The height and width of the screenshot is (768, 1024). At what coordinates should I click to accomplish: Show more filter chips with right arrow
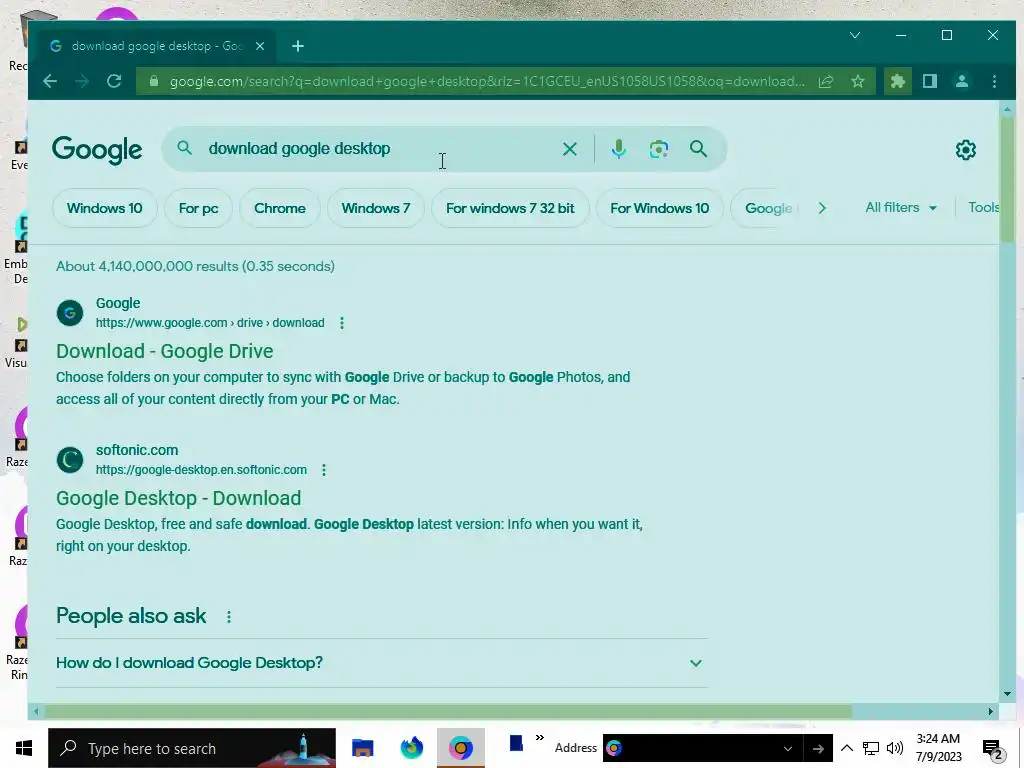pyautogui.click(x=822, y=208)
